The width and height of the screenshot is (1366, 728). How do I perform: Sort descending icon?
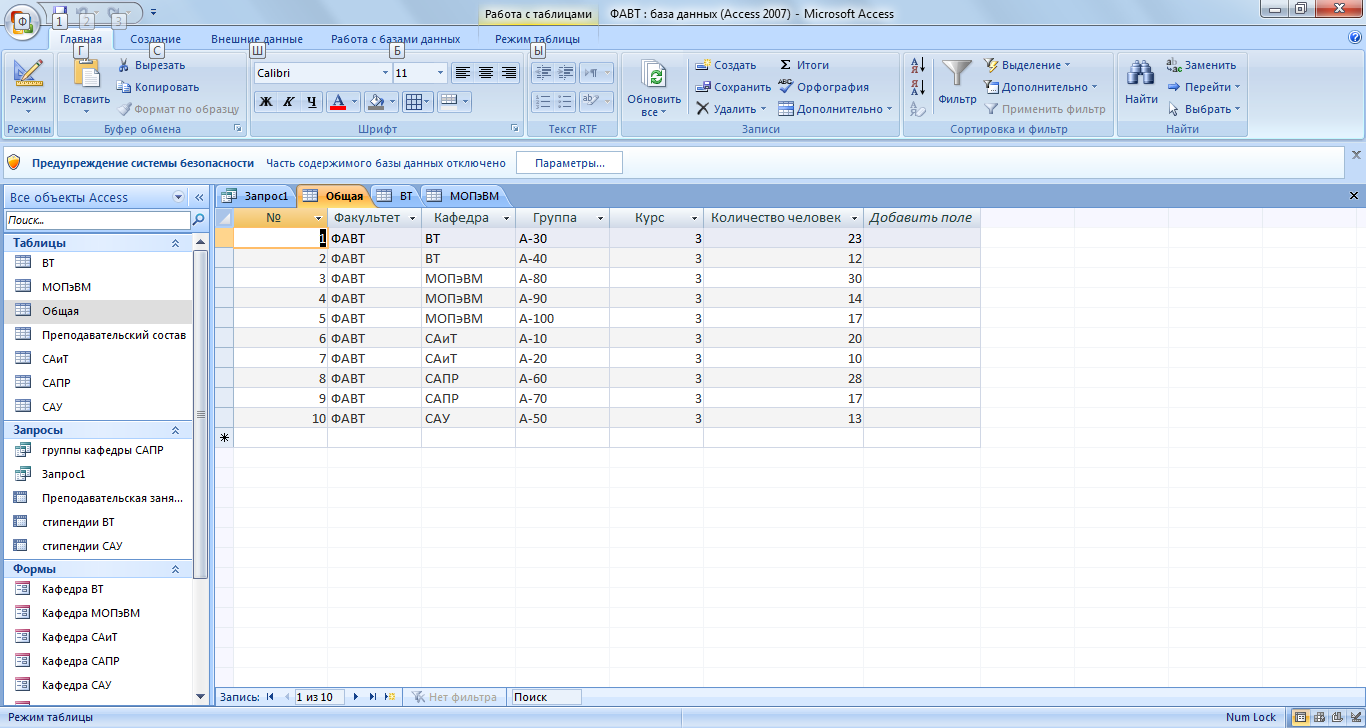[918, 87]
